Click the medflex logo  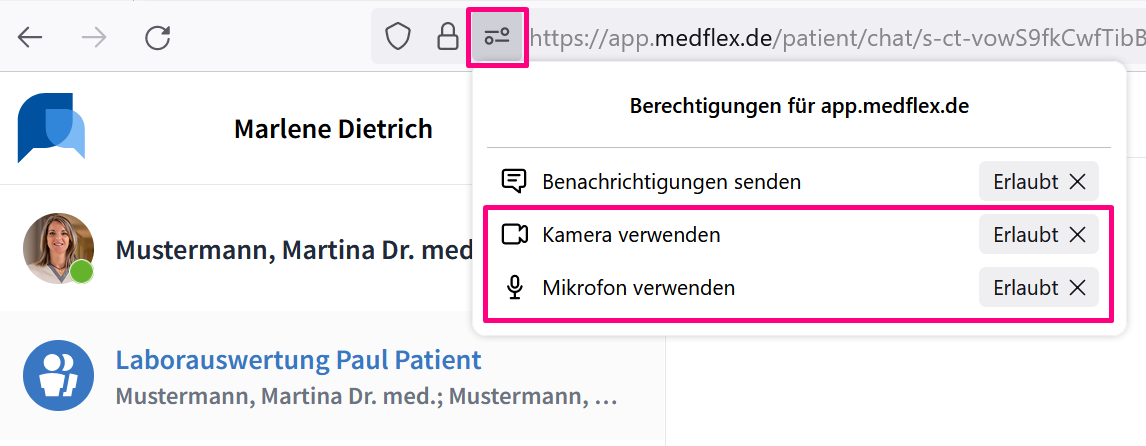[51, 127]
